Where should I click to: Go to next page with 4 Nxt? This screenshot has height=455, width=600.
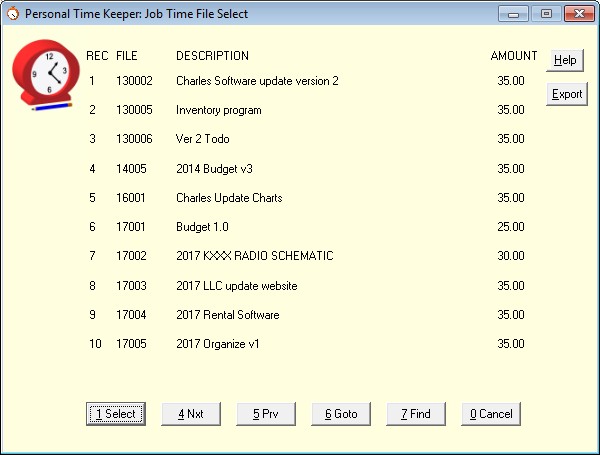(190, 414)
